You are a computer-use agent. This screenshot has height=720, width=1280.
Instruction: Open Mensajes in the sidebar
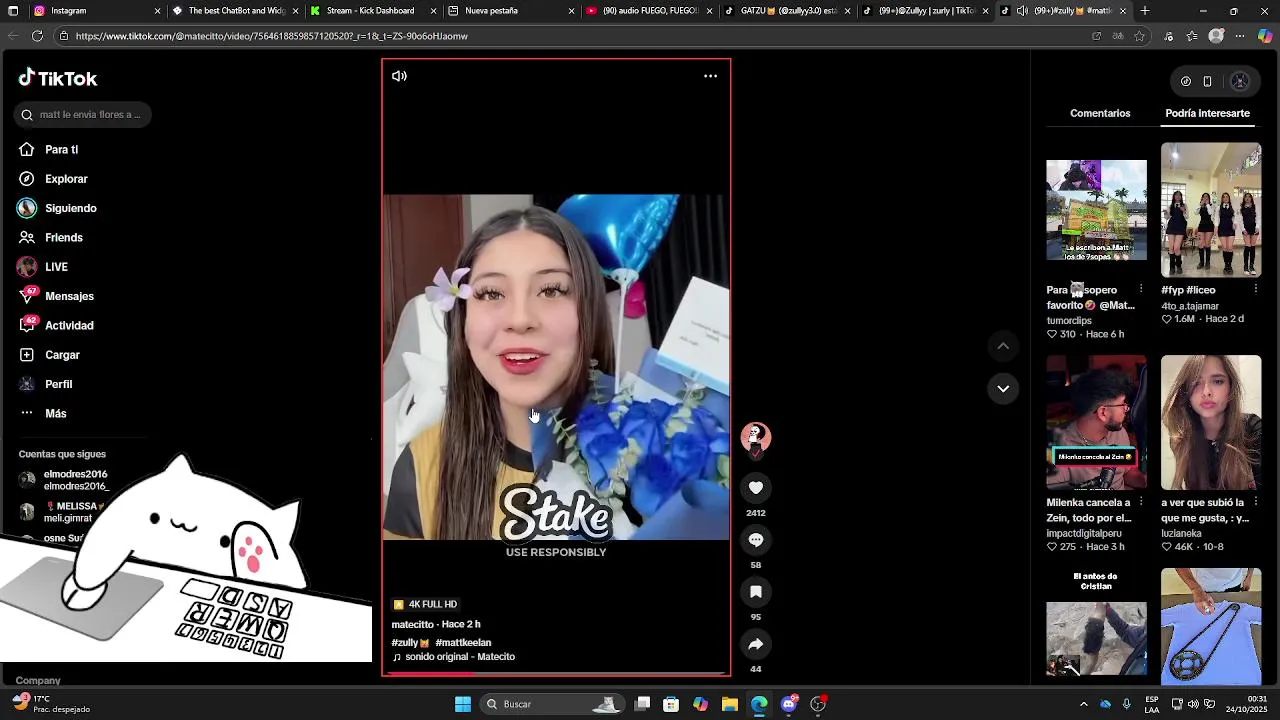[69, 296]
